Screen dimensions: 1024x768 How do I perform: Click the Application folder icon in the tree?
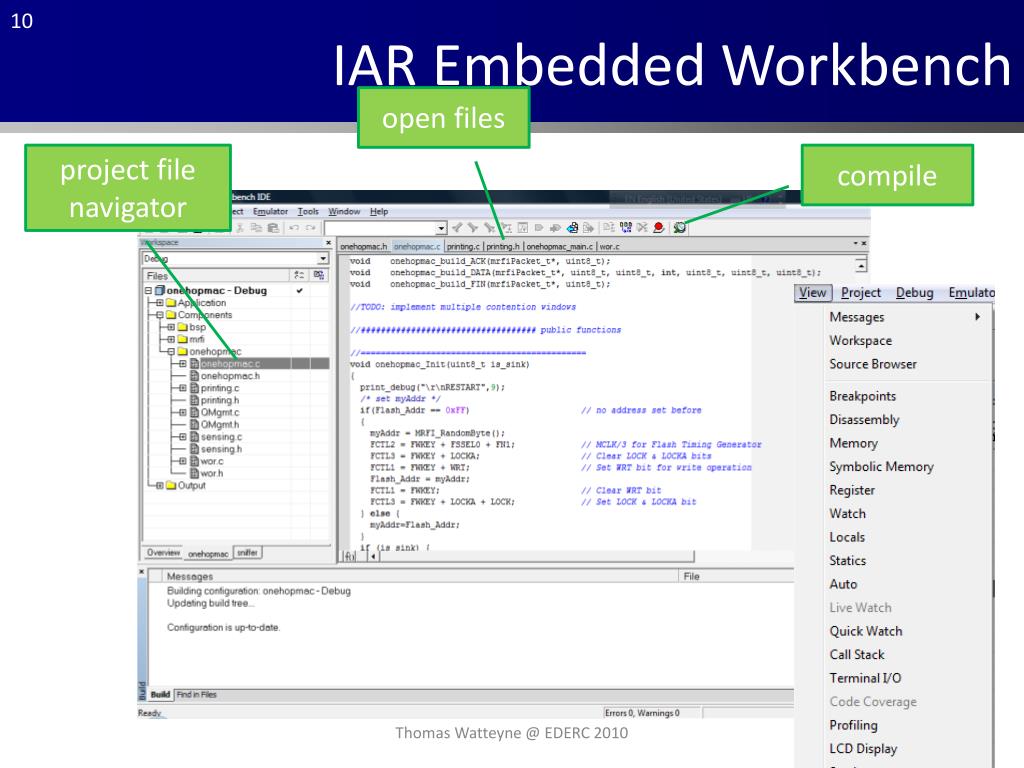[171, 303]
